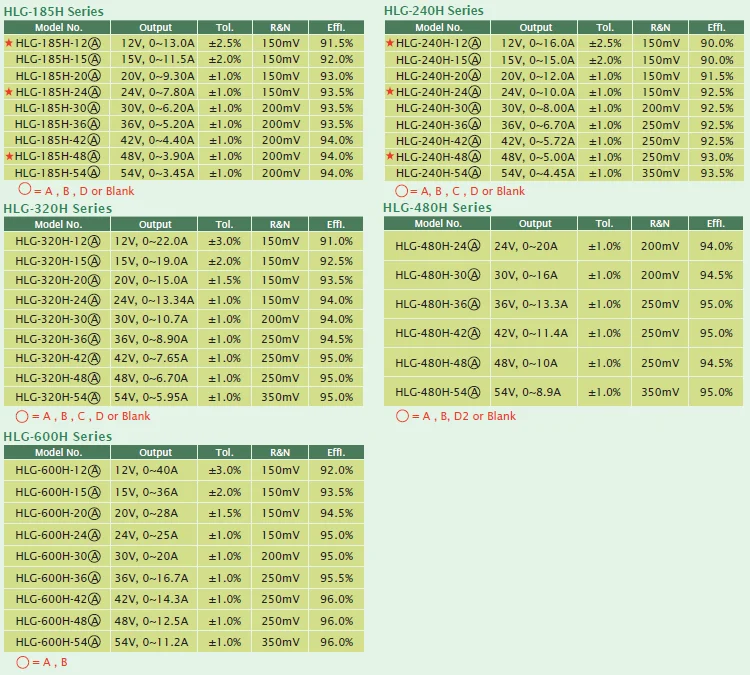Click the HLG-320H Series heading
The image size is (750, 675).
(x=58, y=209)
